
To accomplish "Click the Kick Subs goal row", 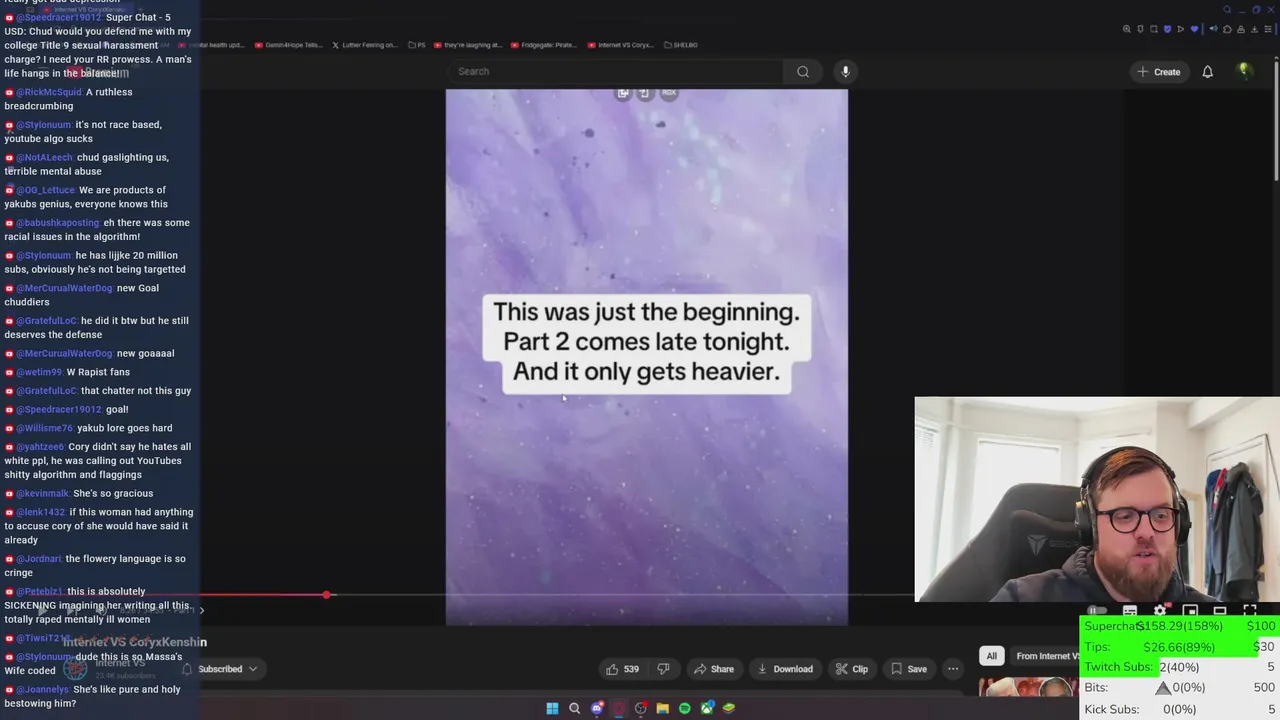I will [1180, 709].
